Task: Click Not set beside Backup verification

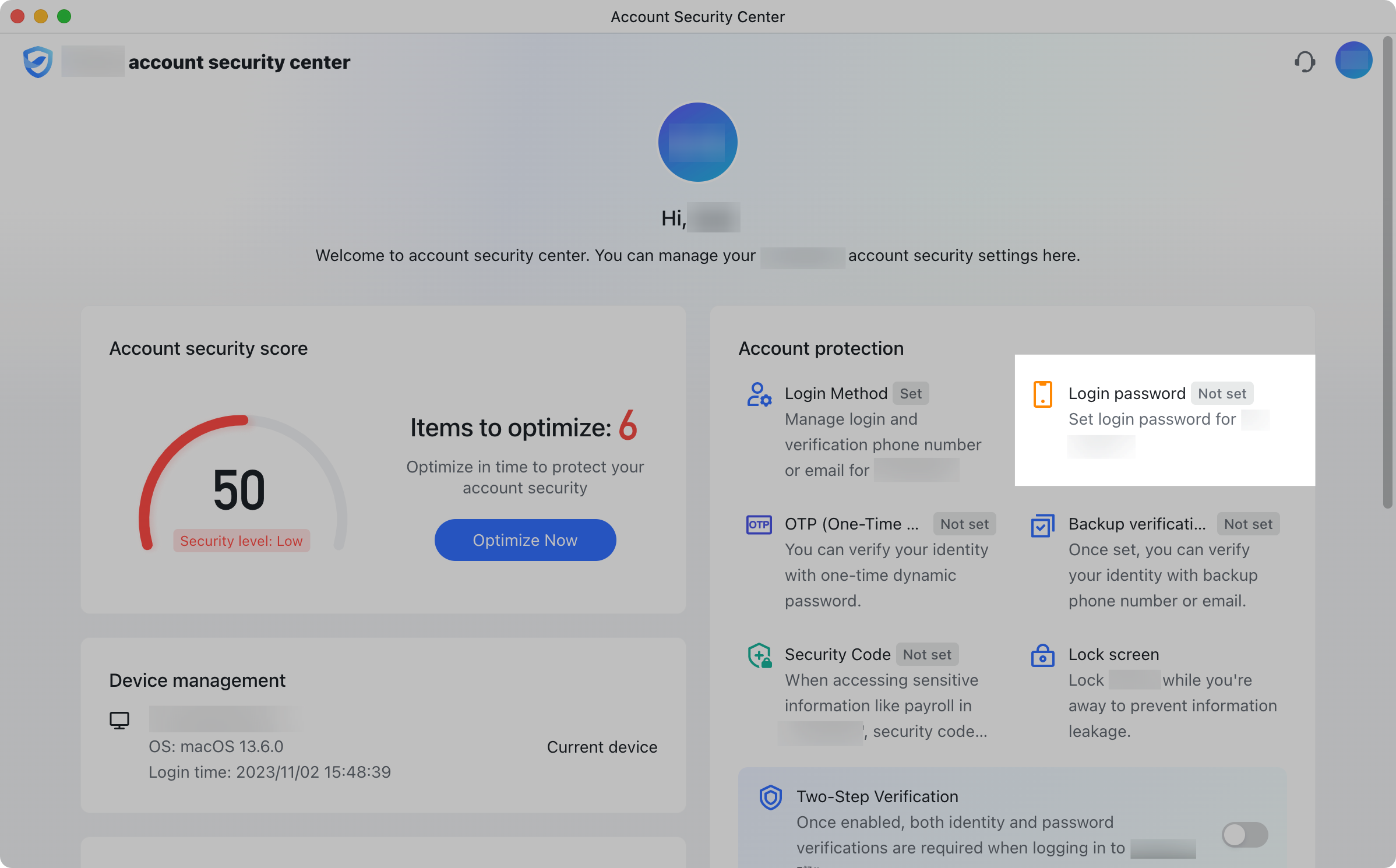Action: coord(1247,524)
